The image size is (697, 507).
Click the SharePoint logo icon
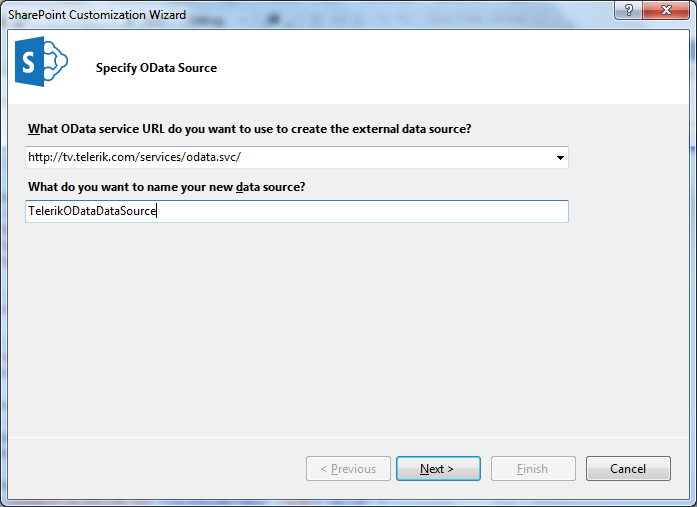pos(41,61)
